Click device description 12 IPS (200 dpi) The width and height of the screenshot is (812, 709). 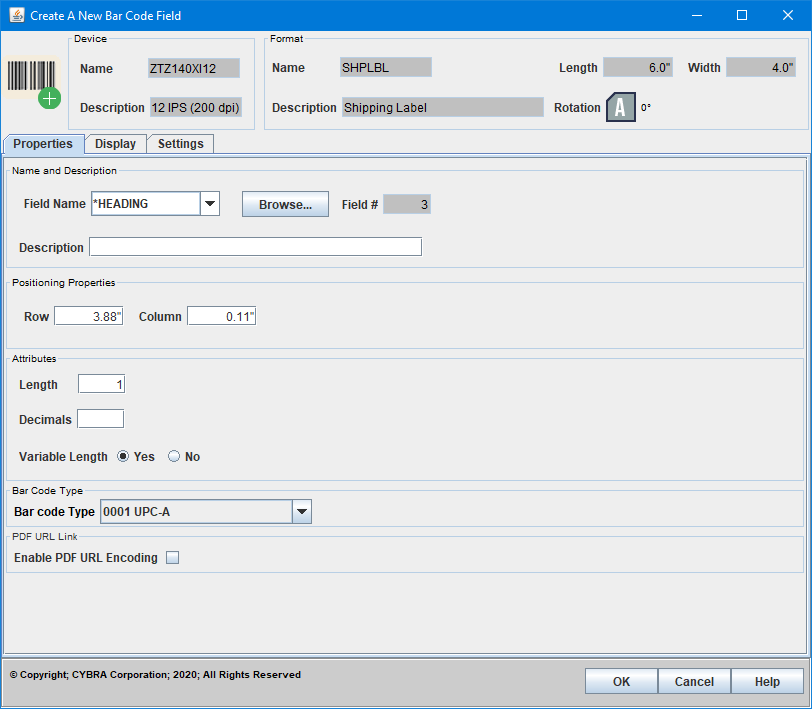[x=196, y=107]
